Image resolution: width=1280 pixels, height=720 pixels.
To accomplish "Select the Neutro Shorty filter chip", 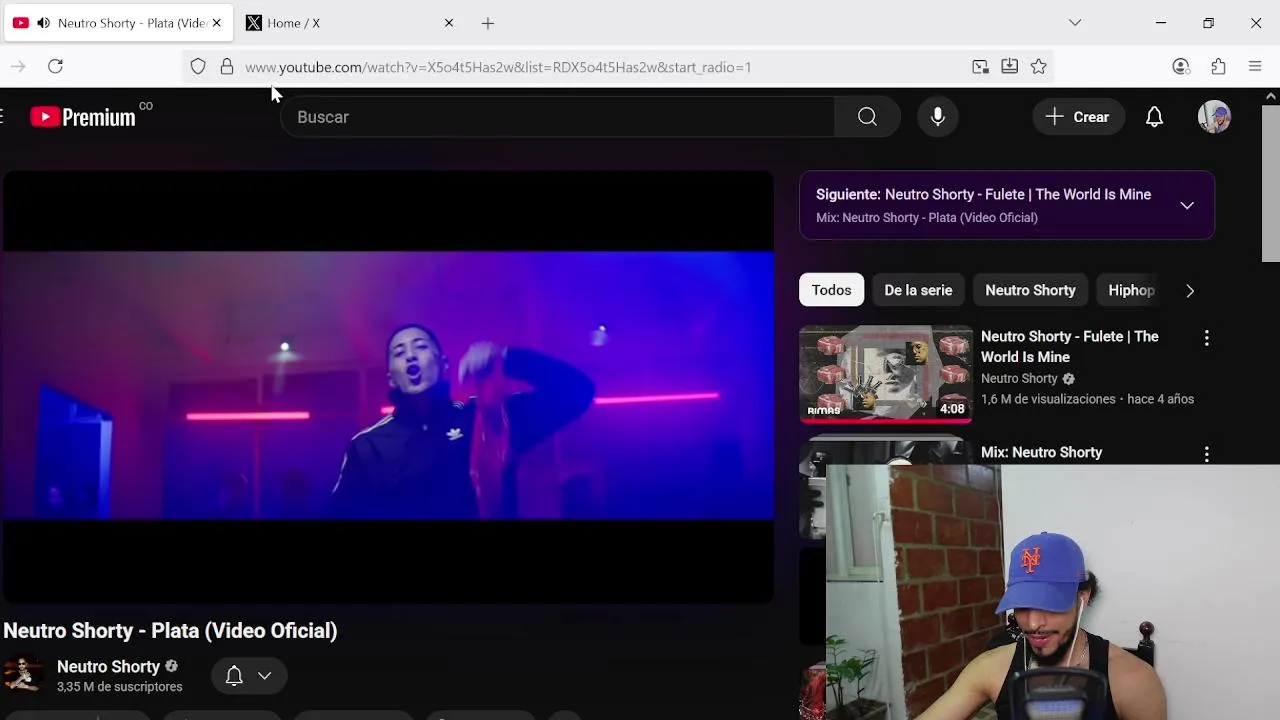I will coord(1030,290).
